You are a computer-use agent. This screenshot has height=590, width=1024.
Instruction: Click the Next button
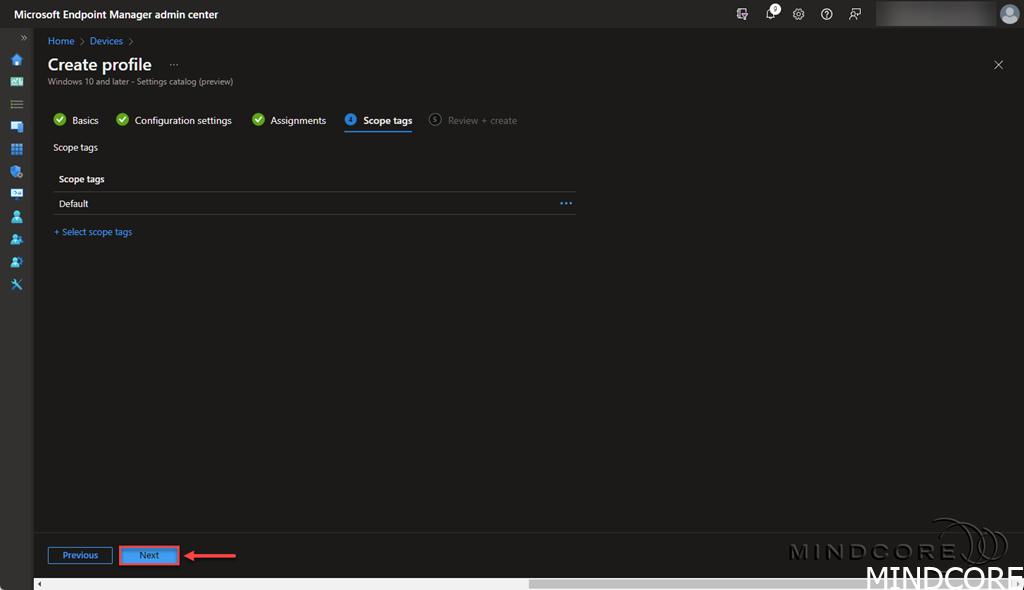149,555
